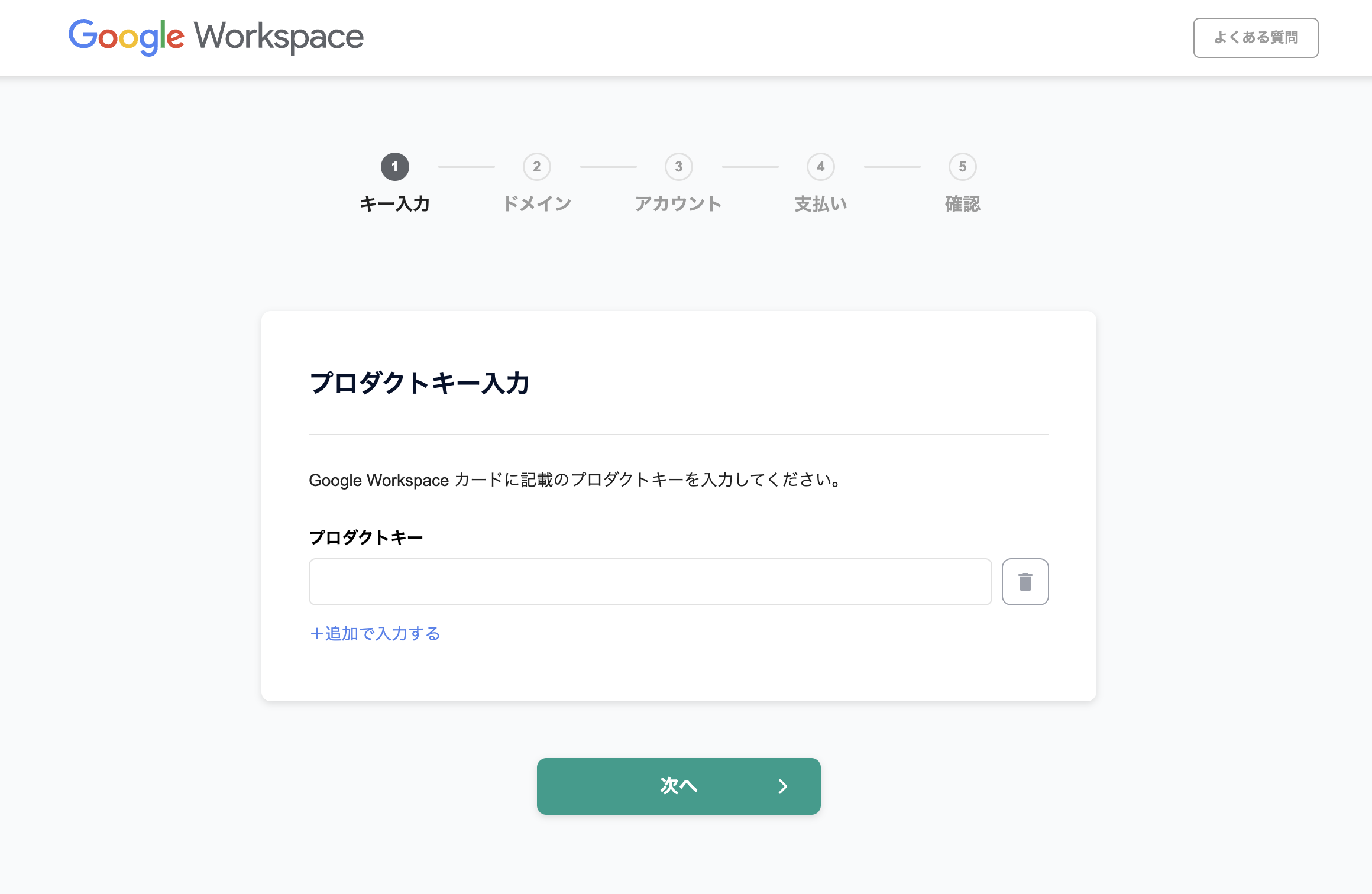Select step 3 circle labeled アカウント
1372x894 pixels.
coord(678,167)
